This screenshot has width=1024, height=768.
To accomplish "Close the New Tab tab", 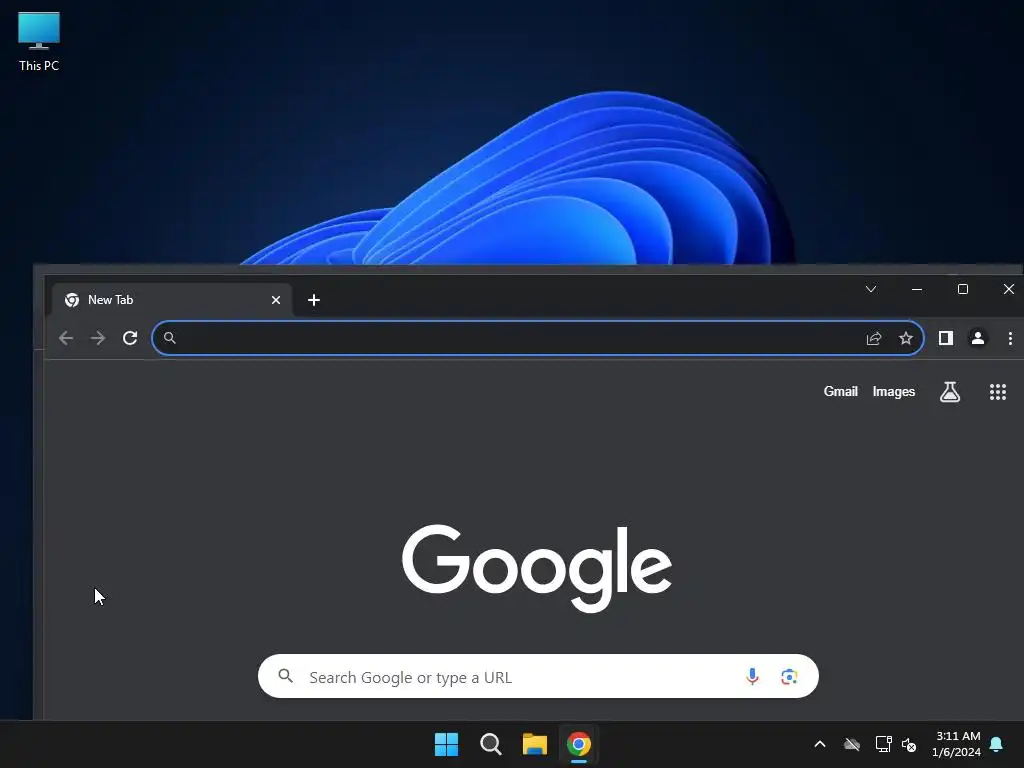I will pyautogui.click(x=276, y=300).
